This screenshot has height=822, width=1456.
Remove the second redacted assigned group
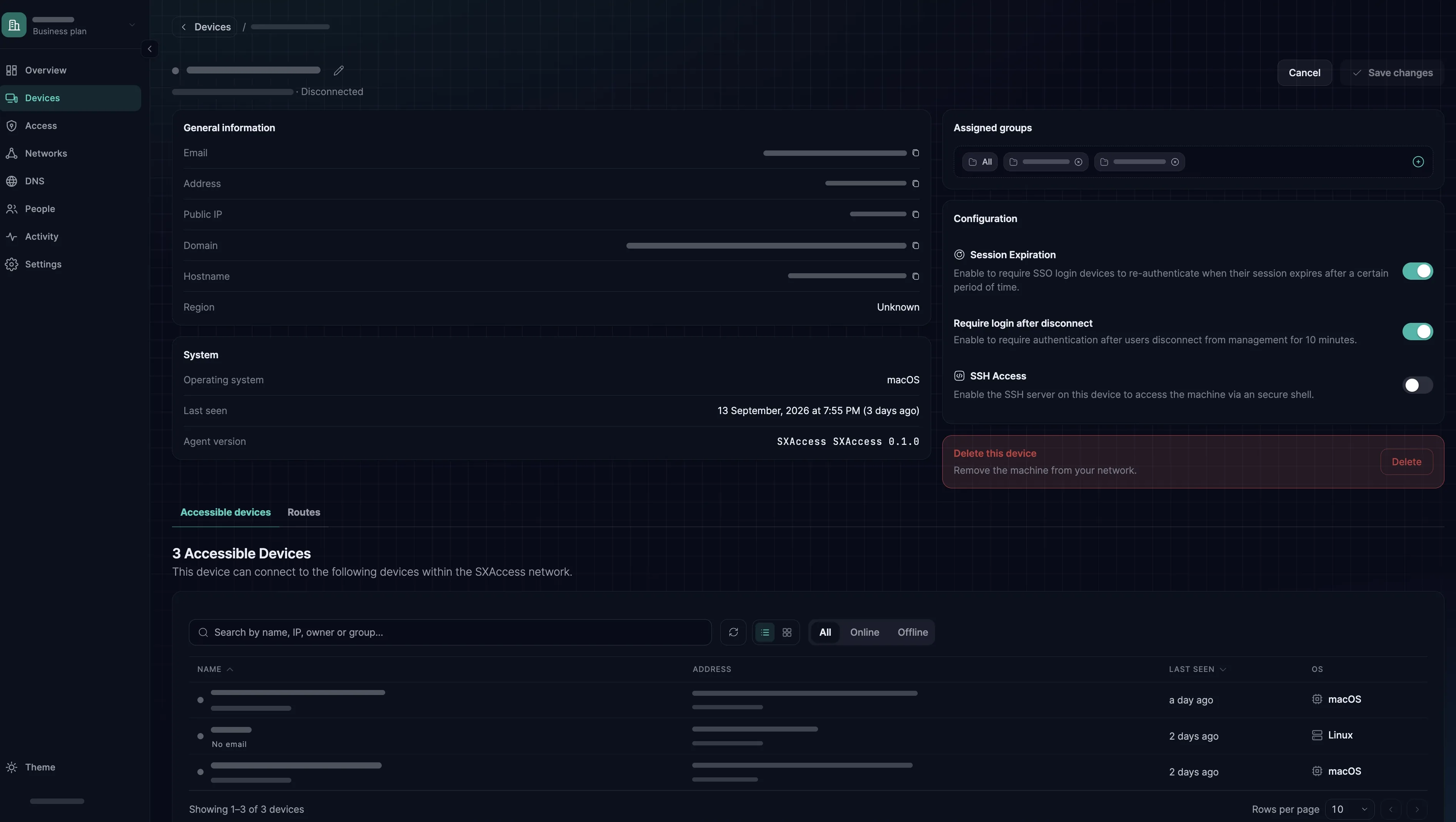tap(1175, 162)
